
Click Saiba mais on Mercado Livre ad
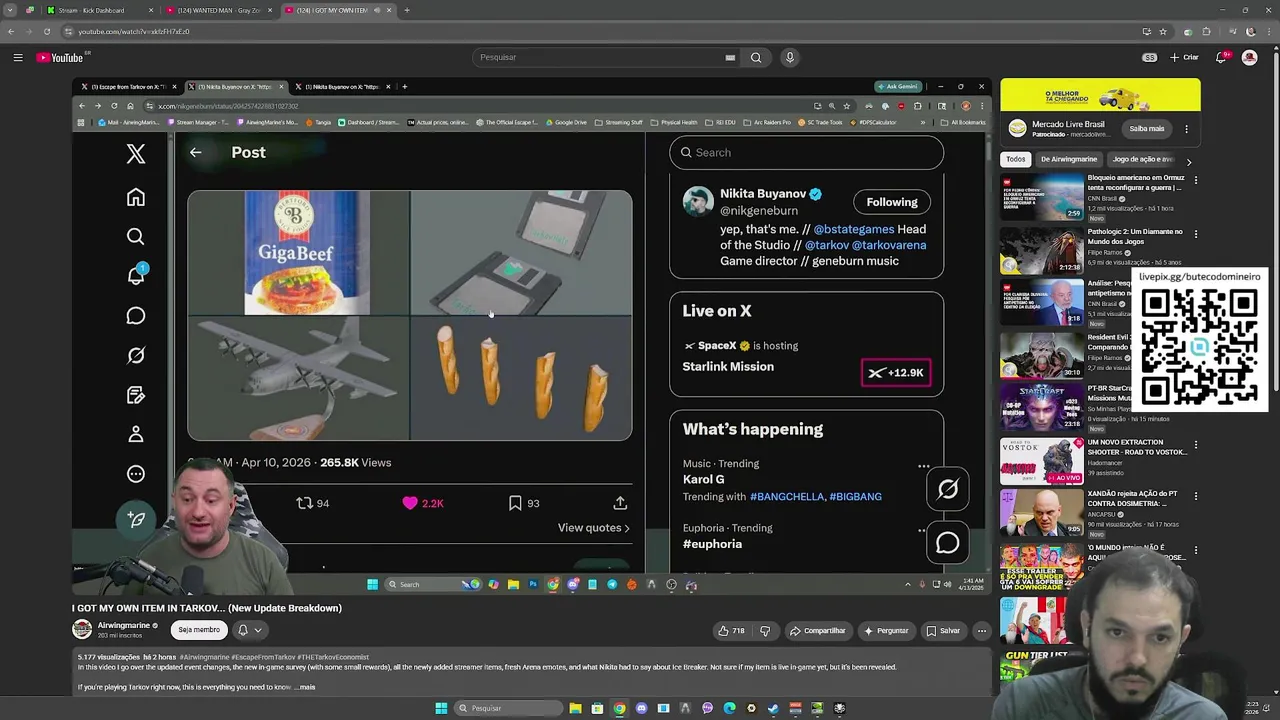1147,129
